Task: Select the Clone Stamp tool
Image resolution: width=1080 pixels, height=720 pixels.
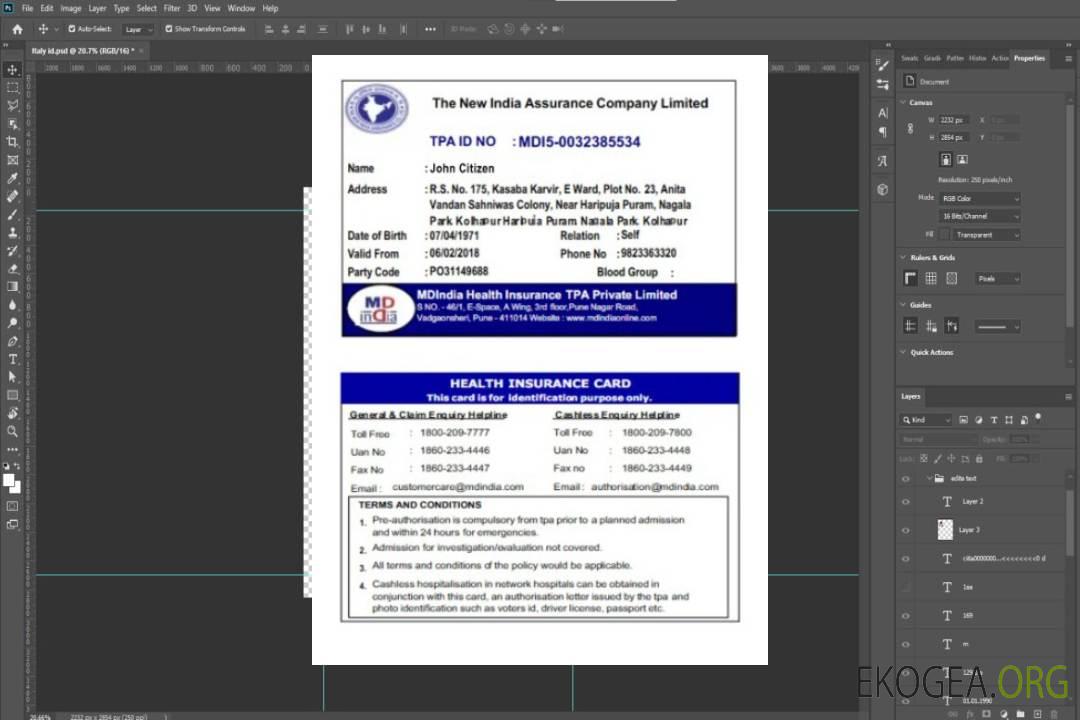Action: coord(12,233)
